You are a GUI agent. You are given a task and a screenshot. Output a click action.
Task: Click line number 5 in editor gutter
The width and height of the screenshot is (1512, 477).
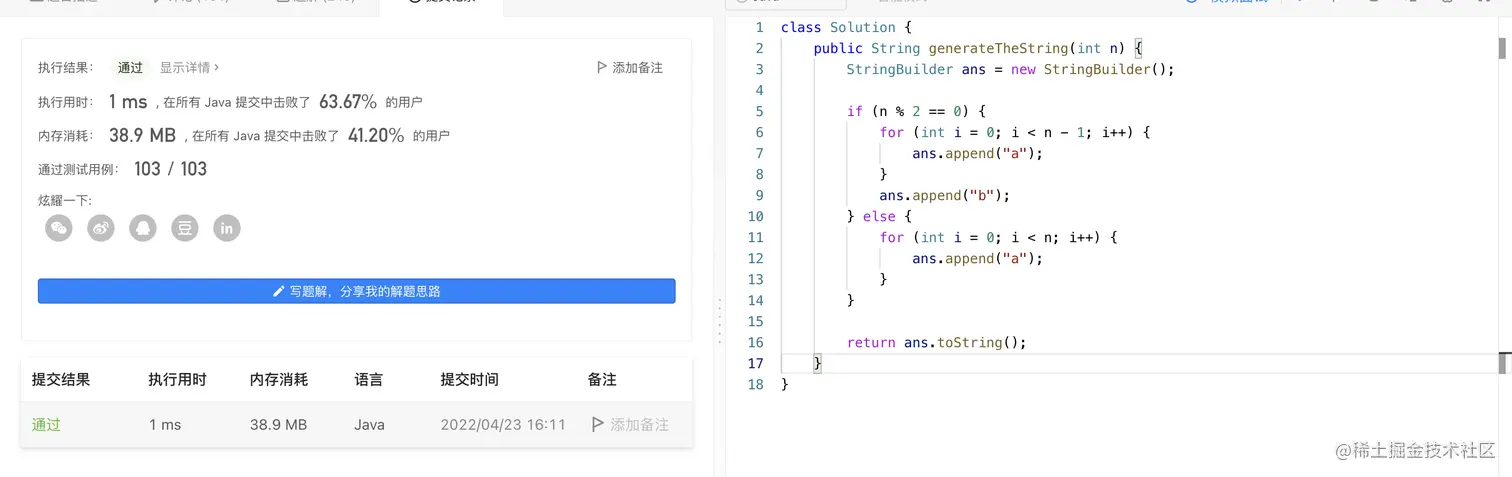[760, 111]
